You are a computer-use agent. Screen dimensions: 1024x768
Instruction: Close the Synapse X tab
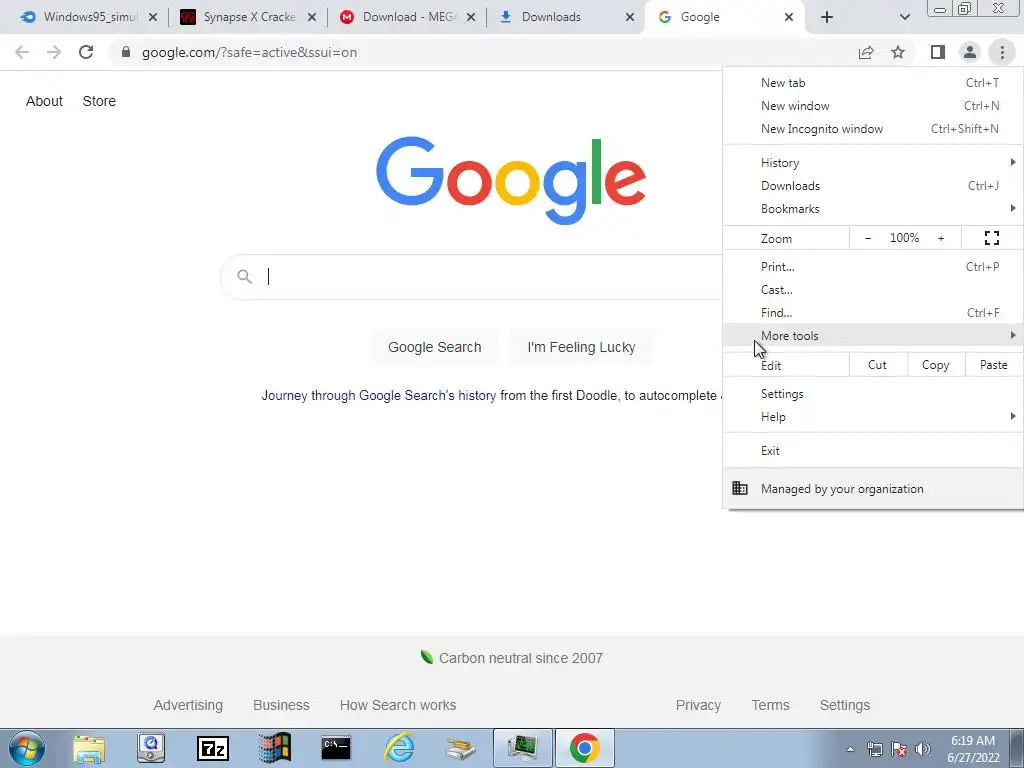click(x=312, y=17)
